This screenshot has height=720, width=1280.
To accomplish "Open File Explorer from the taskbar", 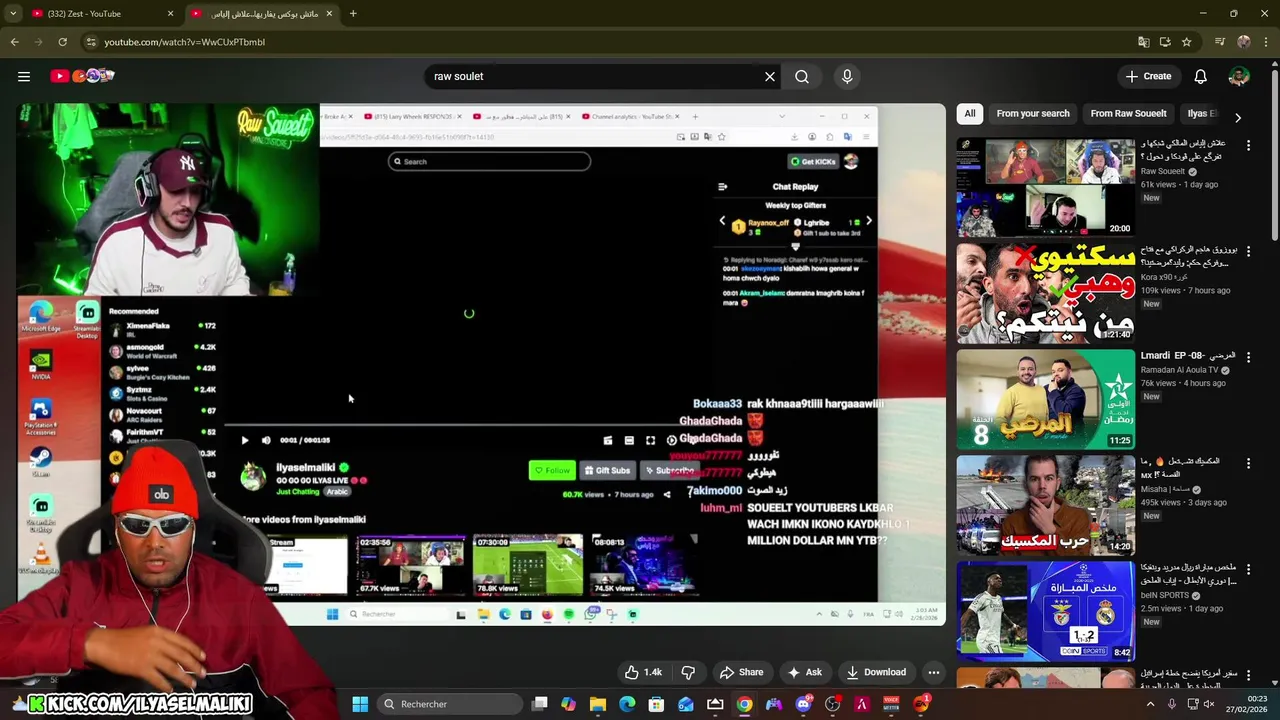I will pos(598,704).
